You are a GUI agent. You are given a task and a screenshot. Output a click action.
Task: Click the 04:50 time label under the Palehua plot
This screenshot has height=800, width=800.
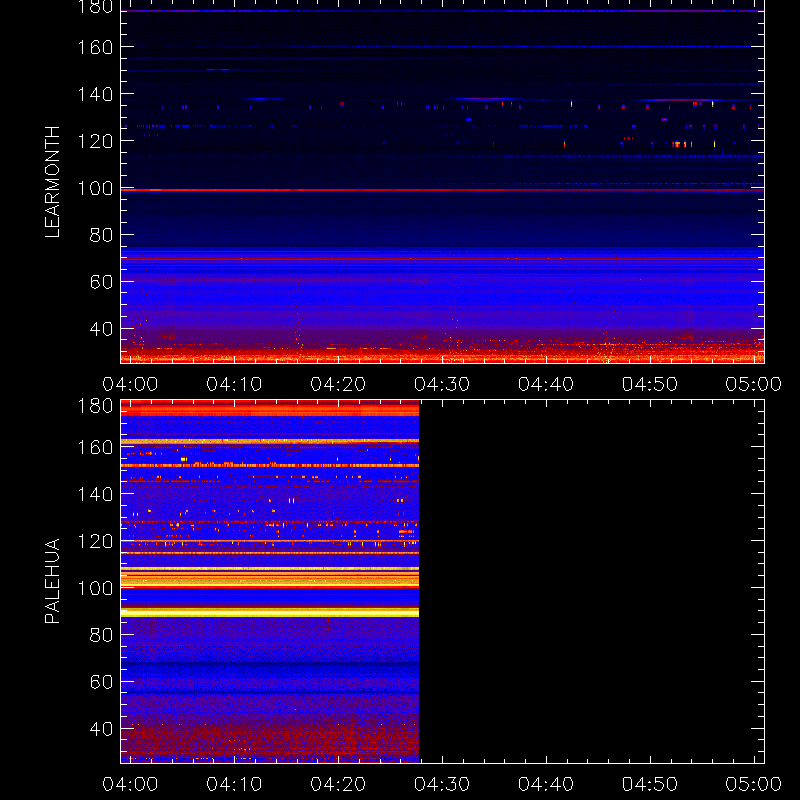[x=649, y=784]
